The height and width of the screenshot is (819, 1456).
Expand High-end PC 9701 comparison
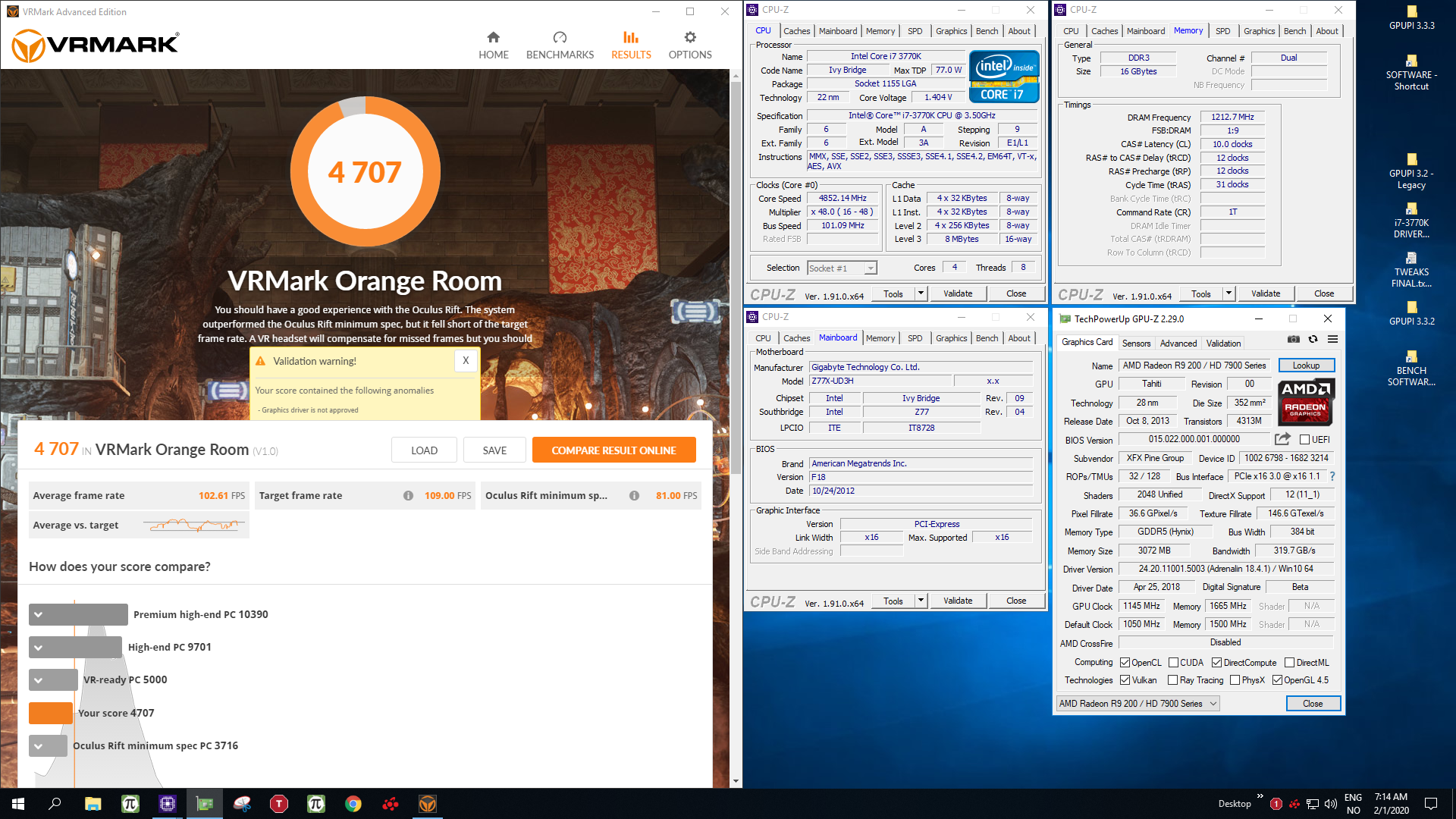pyautogui.click(x=38, y=648)
